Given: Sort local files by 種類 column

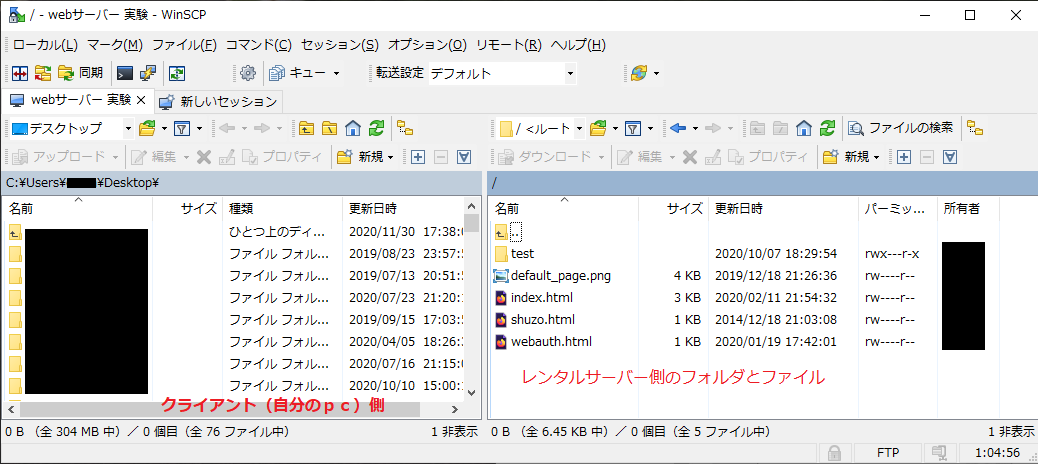Looking at the screenshot, I should 283,209.
